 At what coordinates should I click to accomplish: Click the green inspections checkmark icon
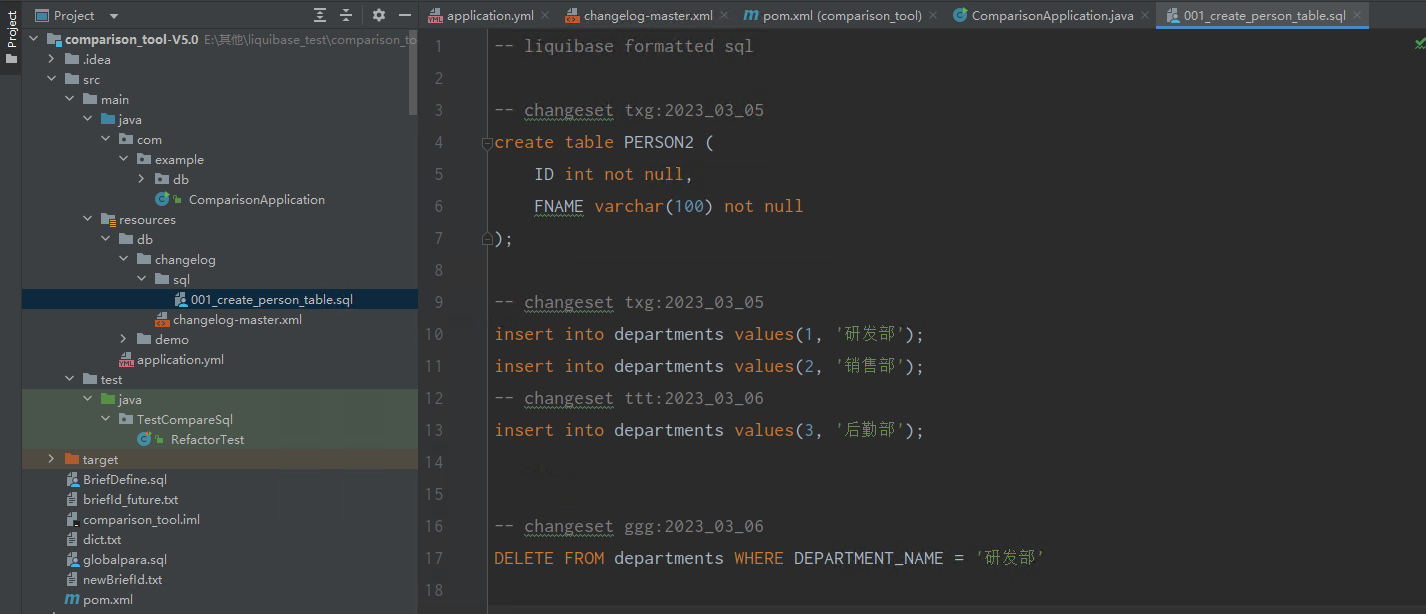(x=1419, y=45)
